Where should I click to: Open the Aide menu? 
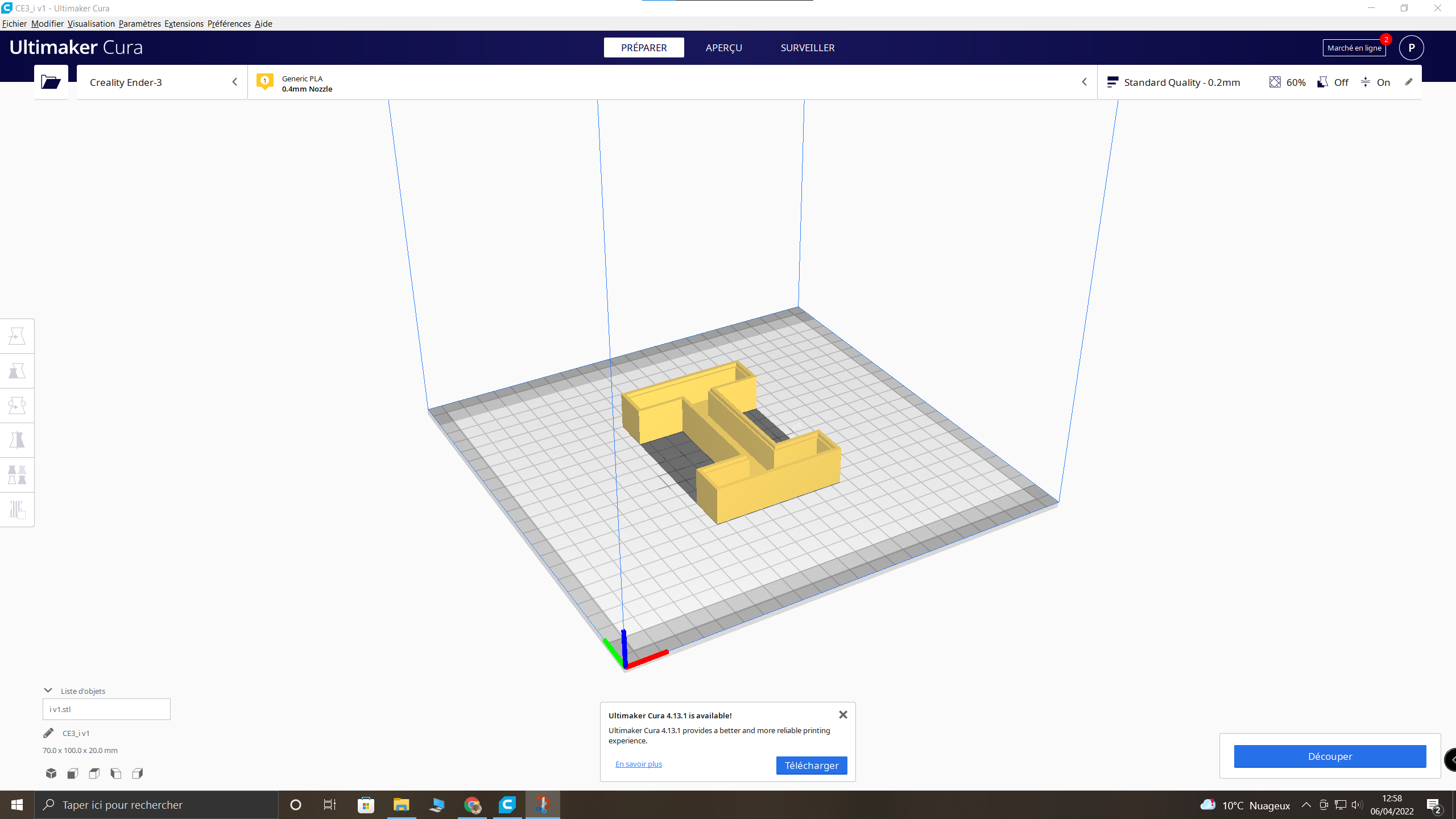click(263, 23)
